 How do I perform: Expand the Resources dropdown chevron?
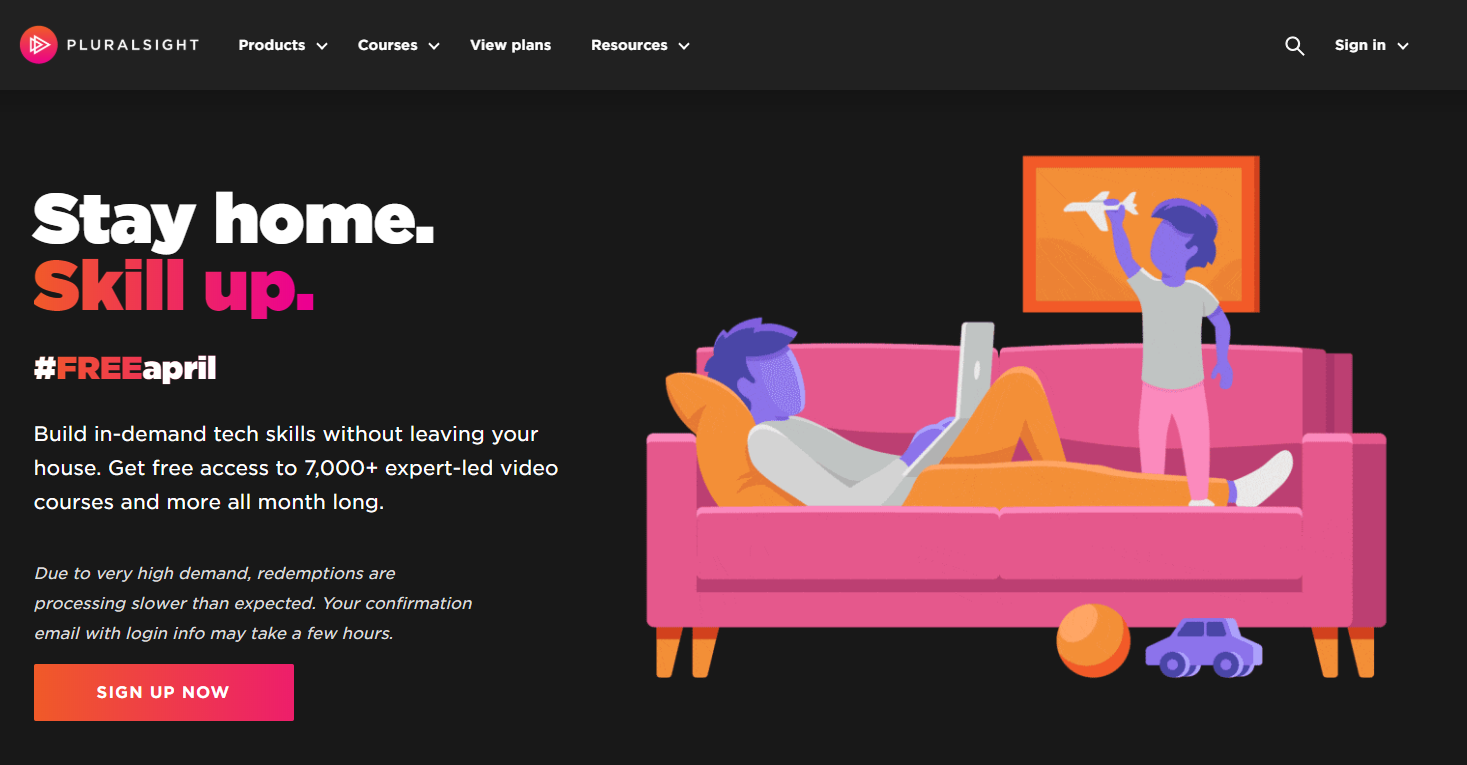click(x=684, y=46)
